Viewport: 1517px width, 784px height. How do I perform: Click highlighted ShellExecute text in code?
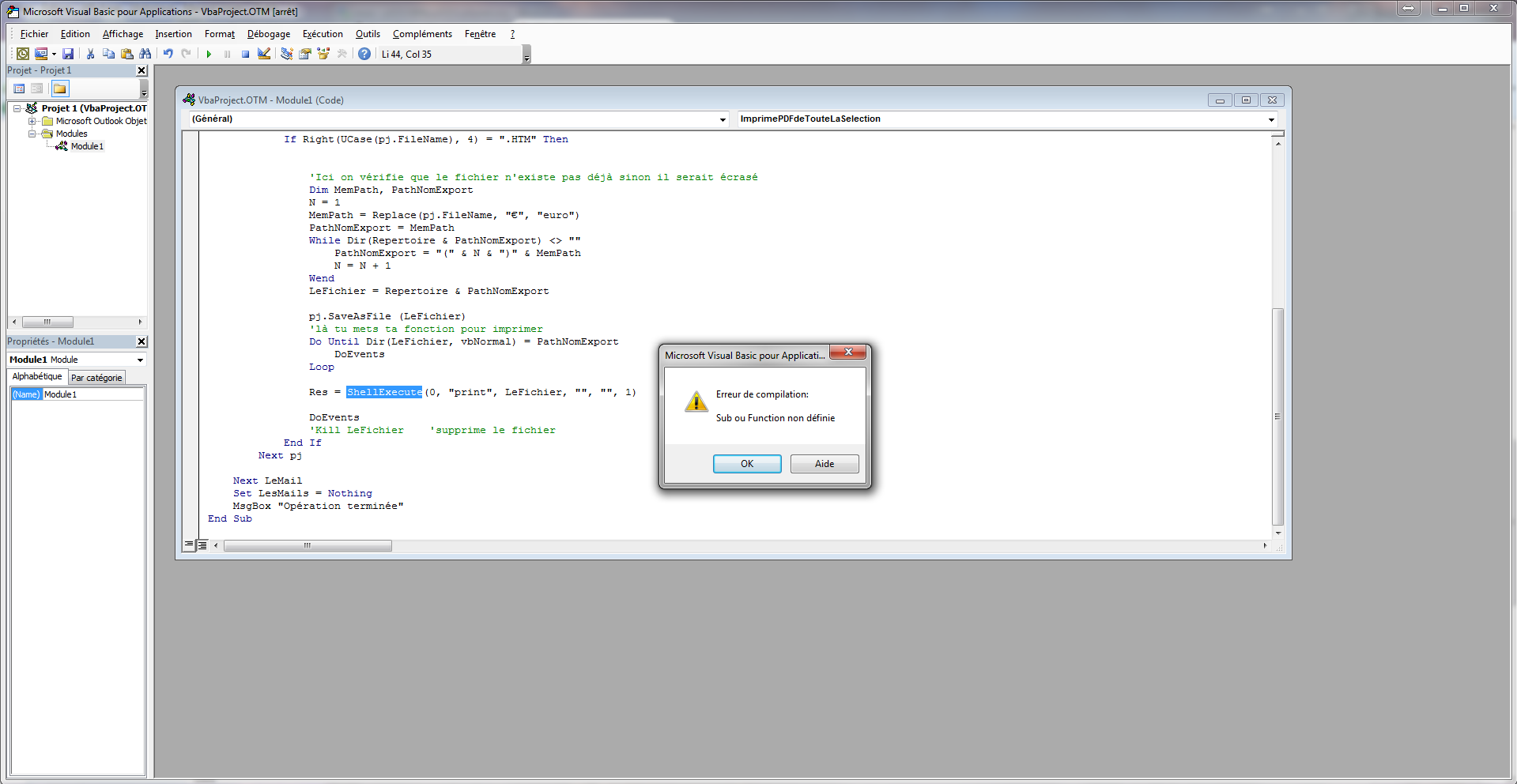point(384,392)
